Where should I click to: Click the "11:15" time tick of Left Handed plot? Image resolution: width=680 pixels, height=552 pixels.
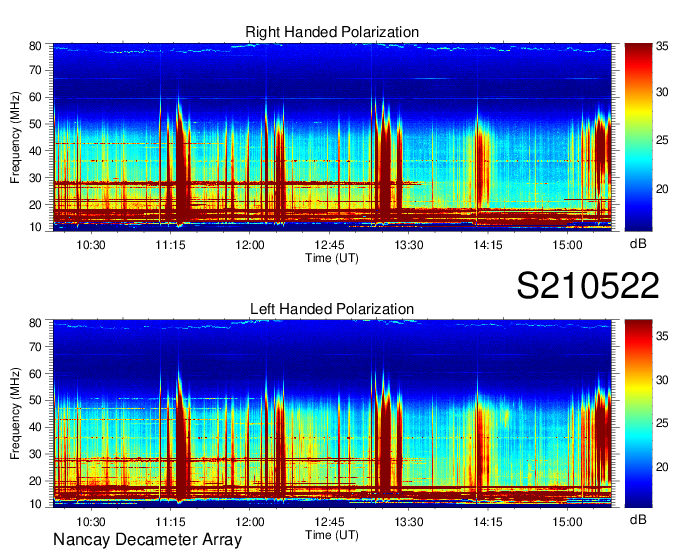click(170, 522)
